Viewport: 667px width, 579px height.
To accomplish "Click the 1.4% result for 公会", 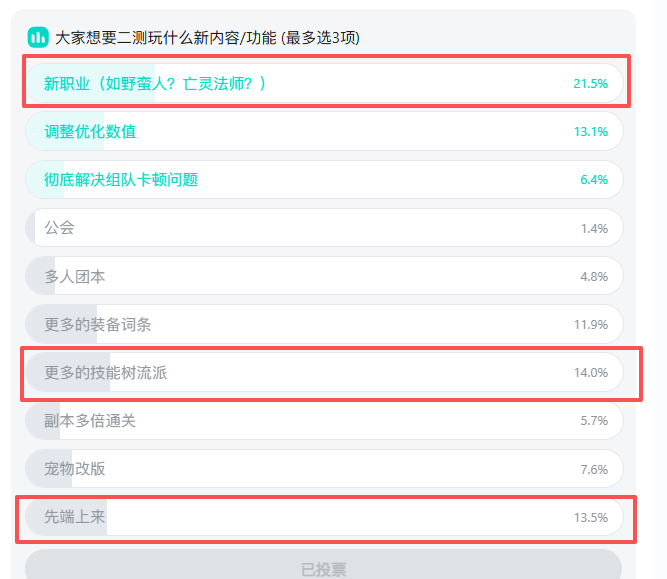I will 594,228.
